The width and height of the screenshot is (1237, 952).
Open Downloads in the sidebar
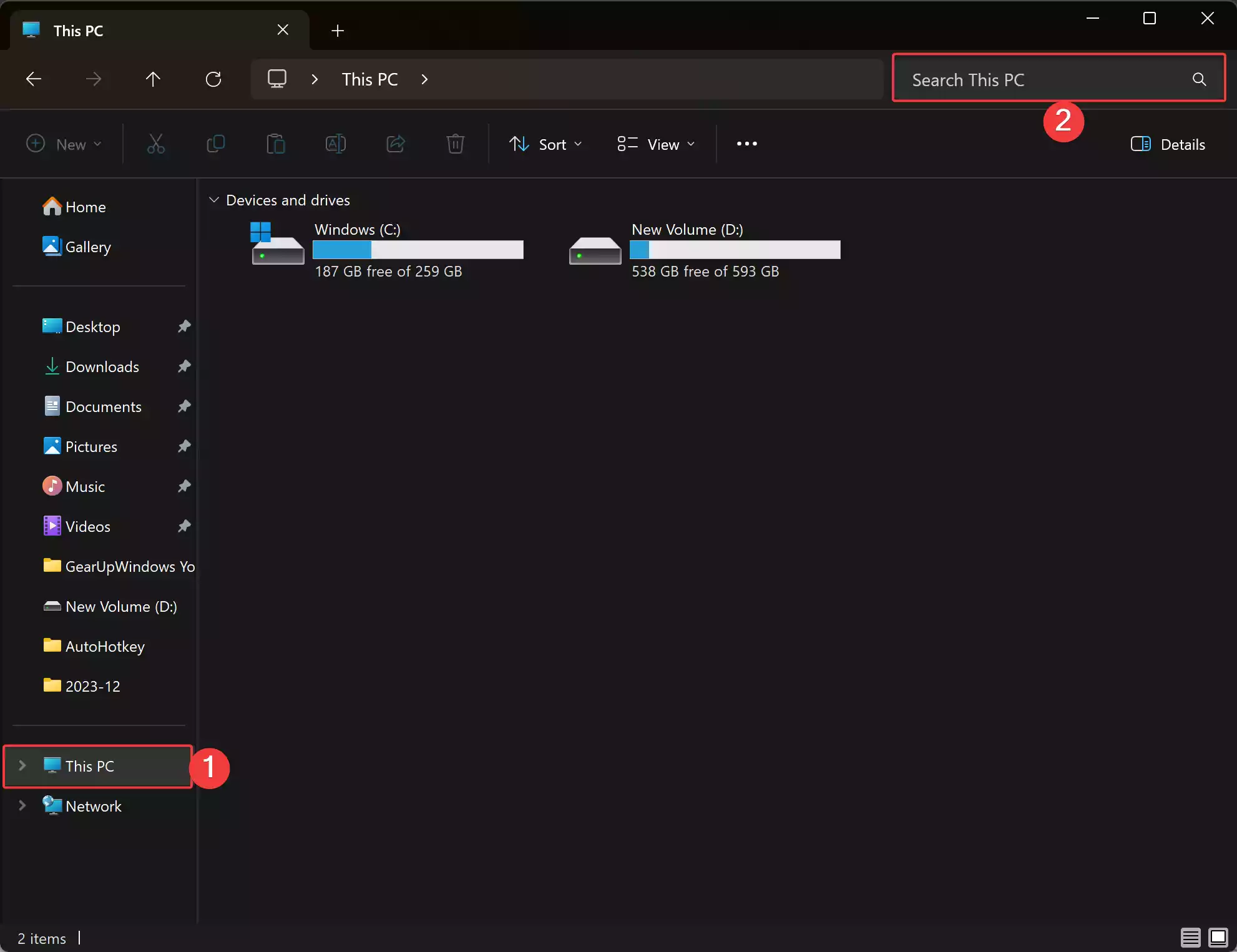[x=102, y=366]
